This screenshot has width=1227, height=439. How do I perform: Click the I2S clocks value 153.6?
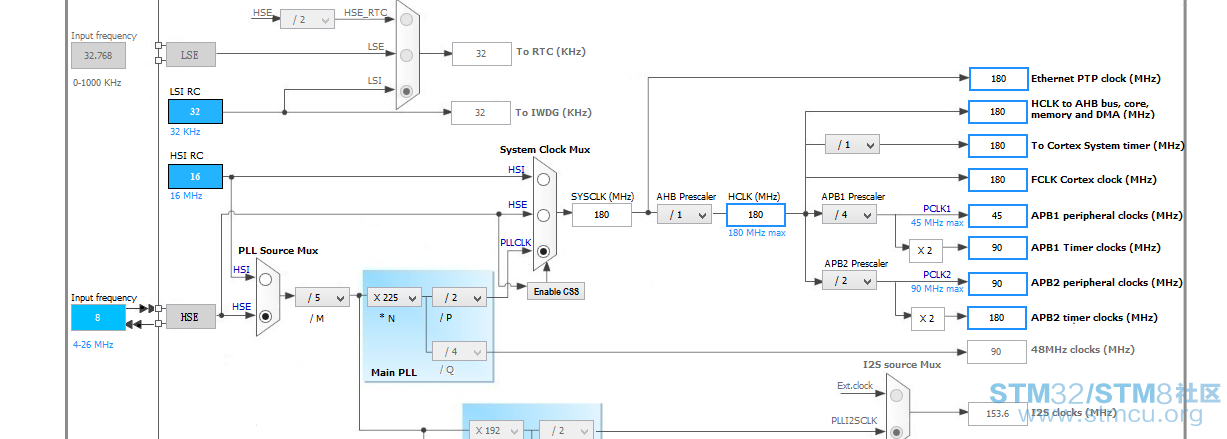click(996, 412)
